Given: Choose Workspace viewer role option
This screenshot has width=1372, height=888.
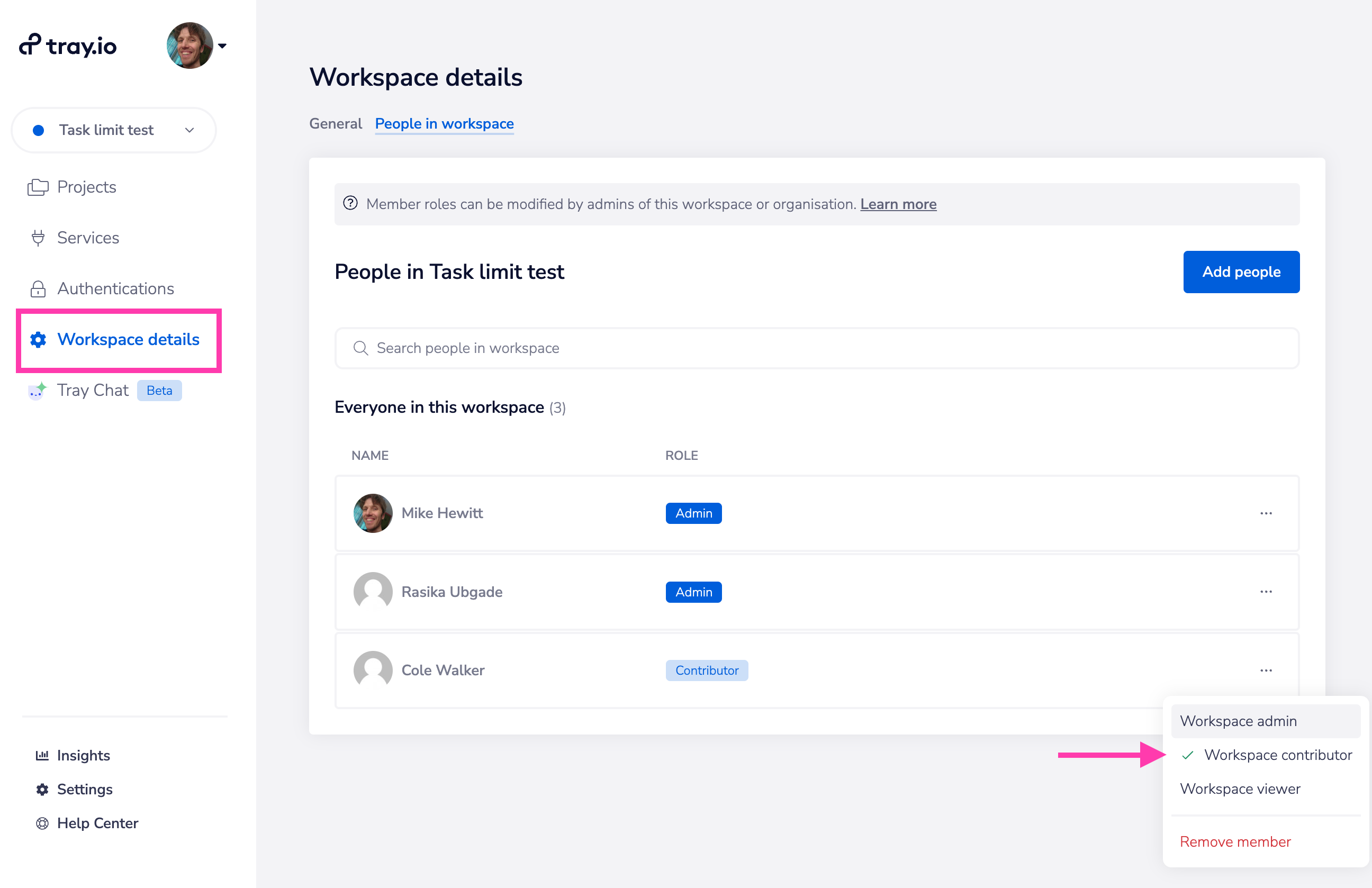Looking at the screenshot, I should click(1240, 789).
